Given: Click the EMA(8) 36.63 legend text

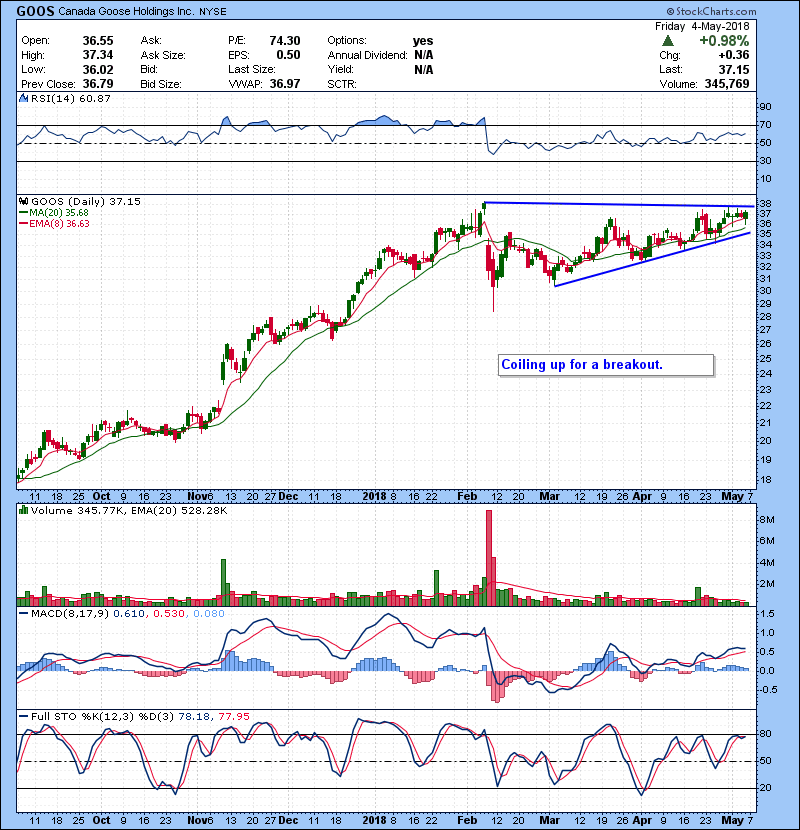Looking at the screenshot, I should click(59, 224).
